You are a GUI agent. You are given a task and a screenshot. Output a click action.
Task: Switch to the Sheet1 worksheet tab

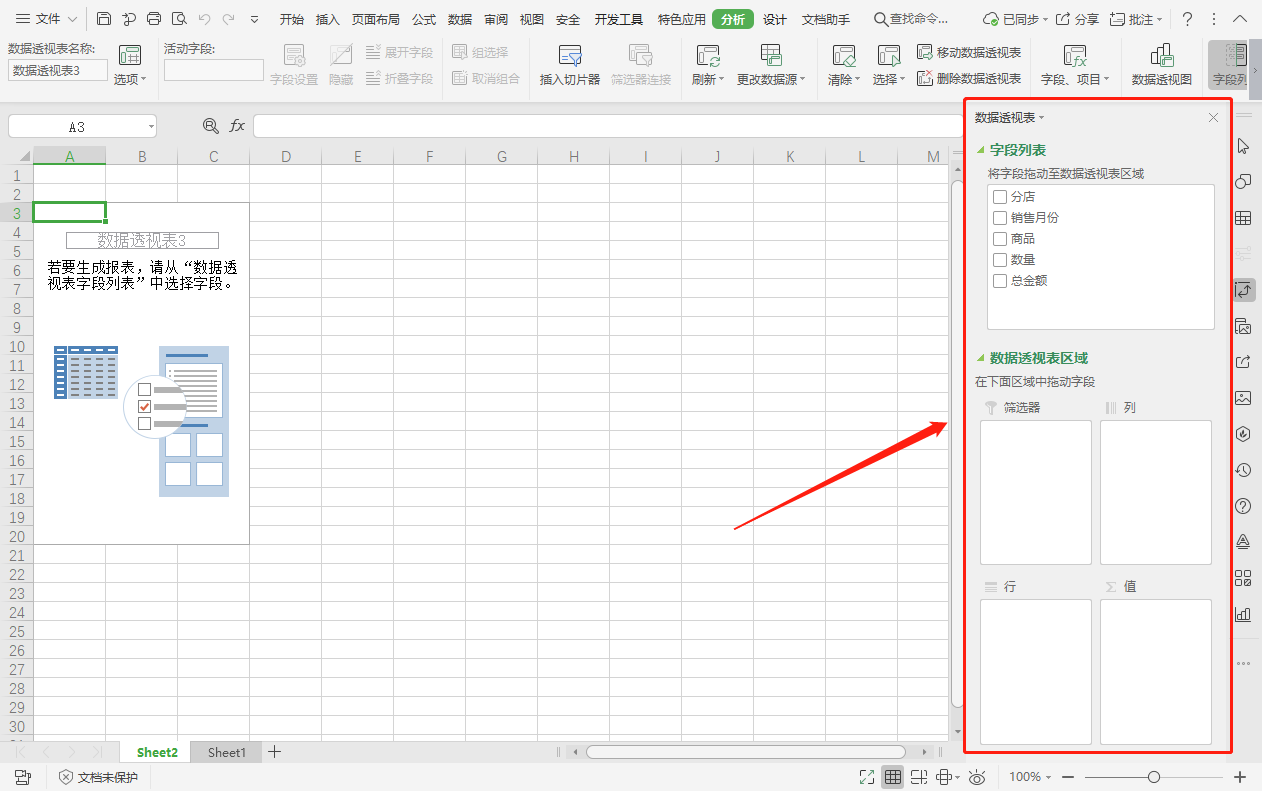pyautogui.click(x=226, y=752)
